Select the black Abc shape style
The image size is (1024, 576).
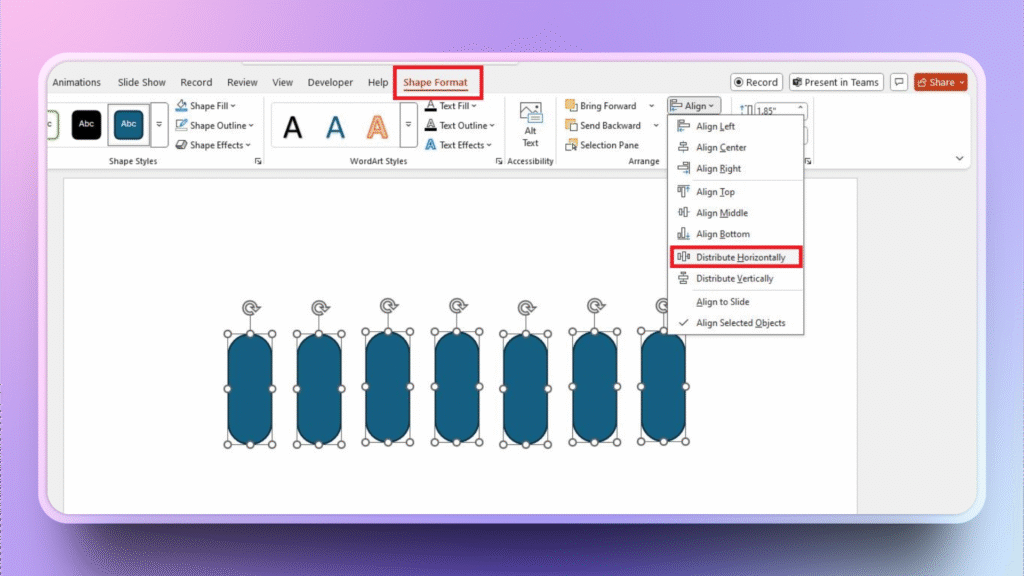87,125
